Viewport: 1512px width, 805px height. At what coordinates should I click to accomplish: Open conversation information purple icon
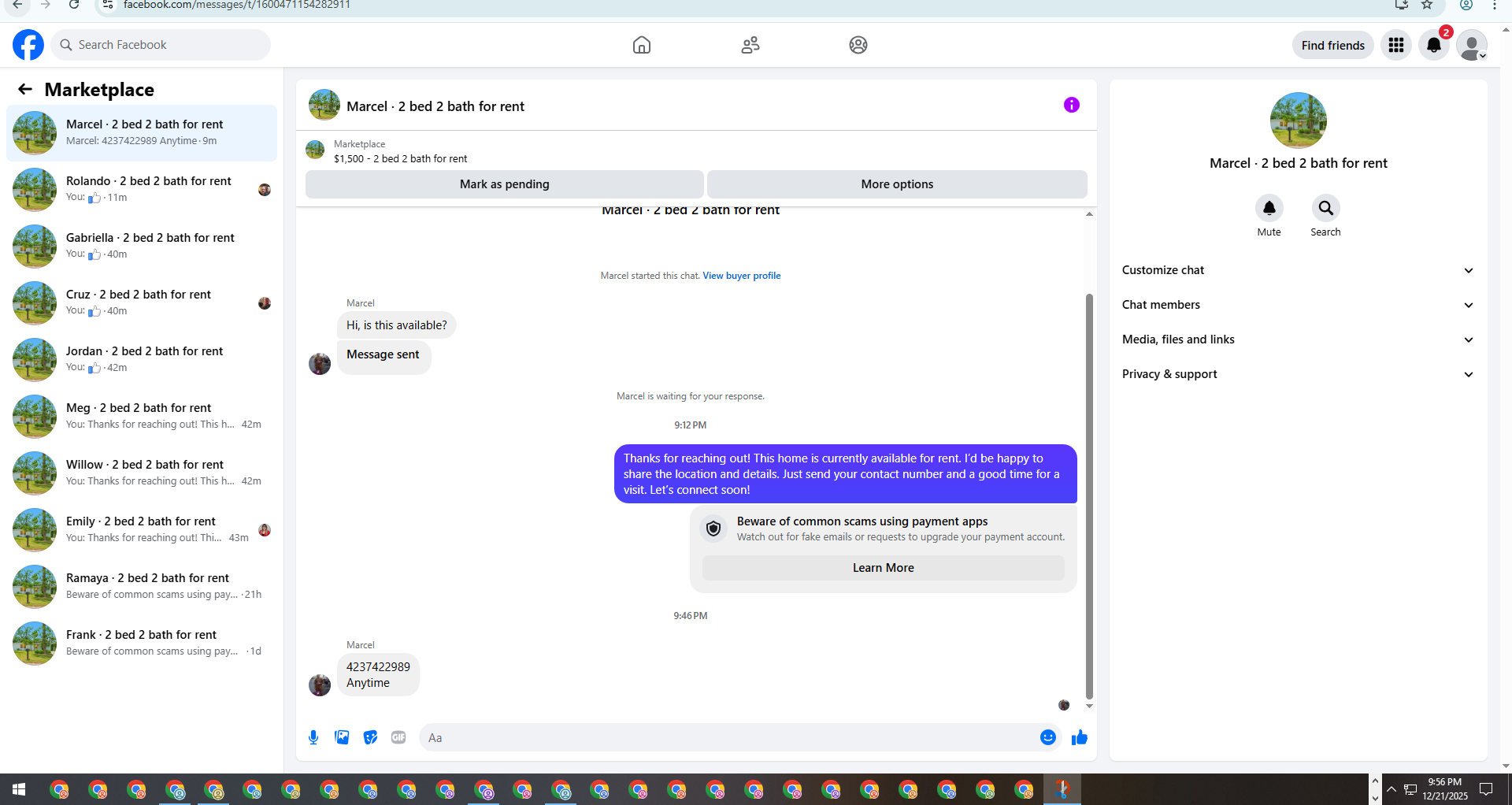point(1071,105)
